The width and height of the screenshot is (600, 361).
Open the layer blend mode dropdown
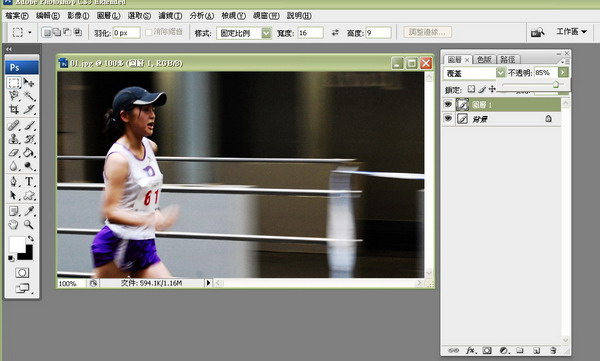(474, 73)
